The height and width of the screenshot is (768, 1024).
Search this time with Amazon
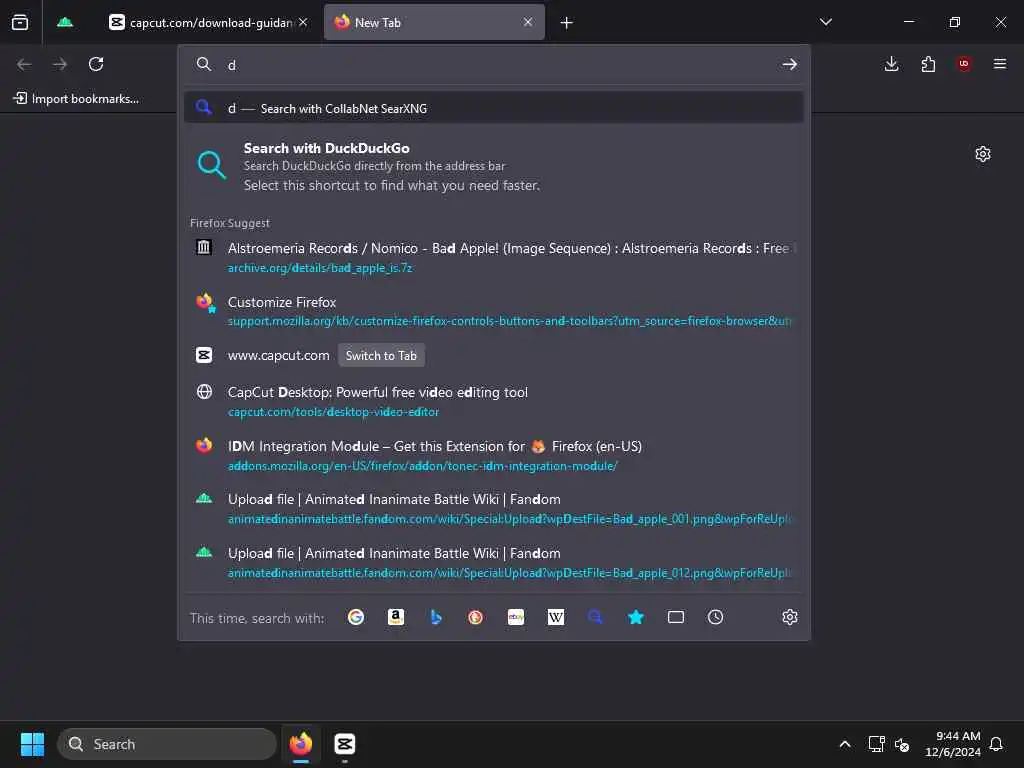coord(396,617)
